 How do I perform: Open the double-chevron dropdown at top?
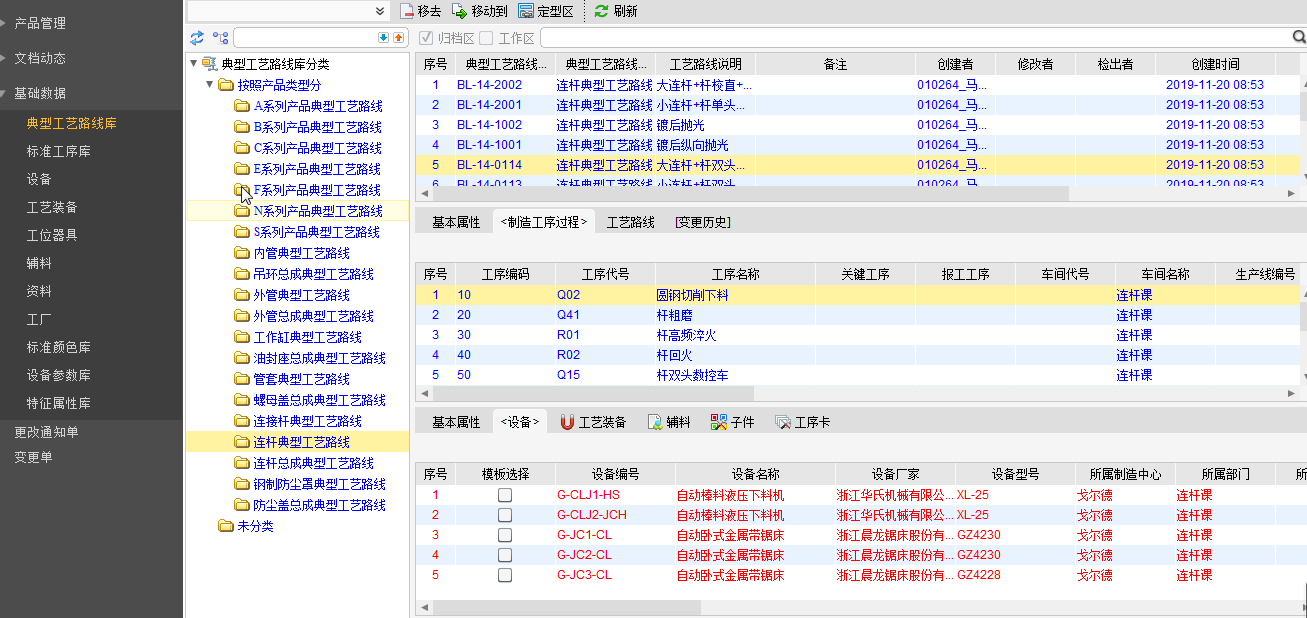380,11
